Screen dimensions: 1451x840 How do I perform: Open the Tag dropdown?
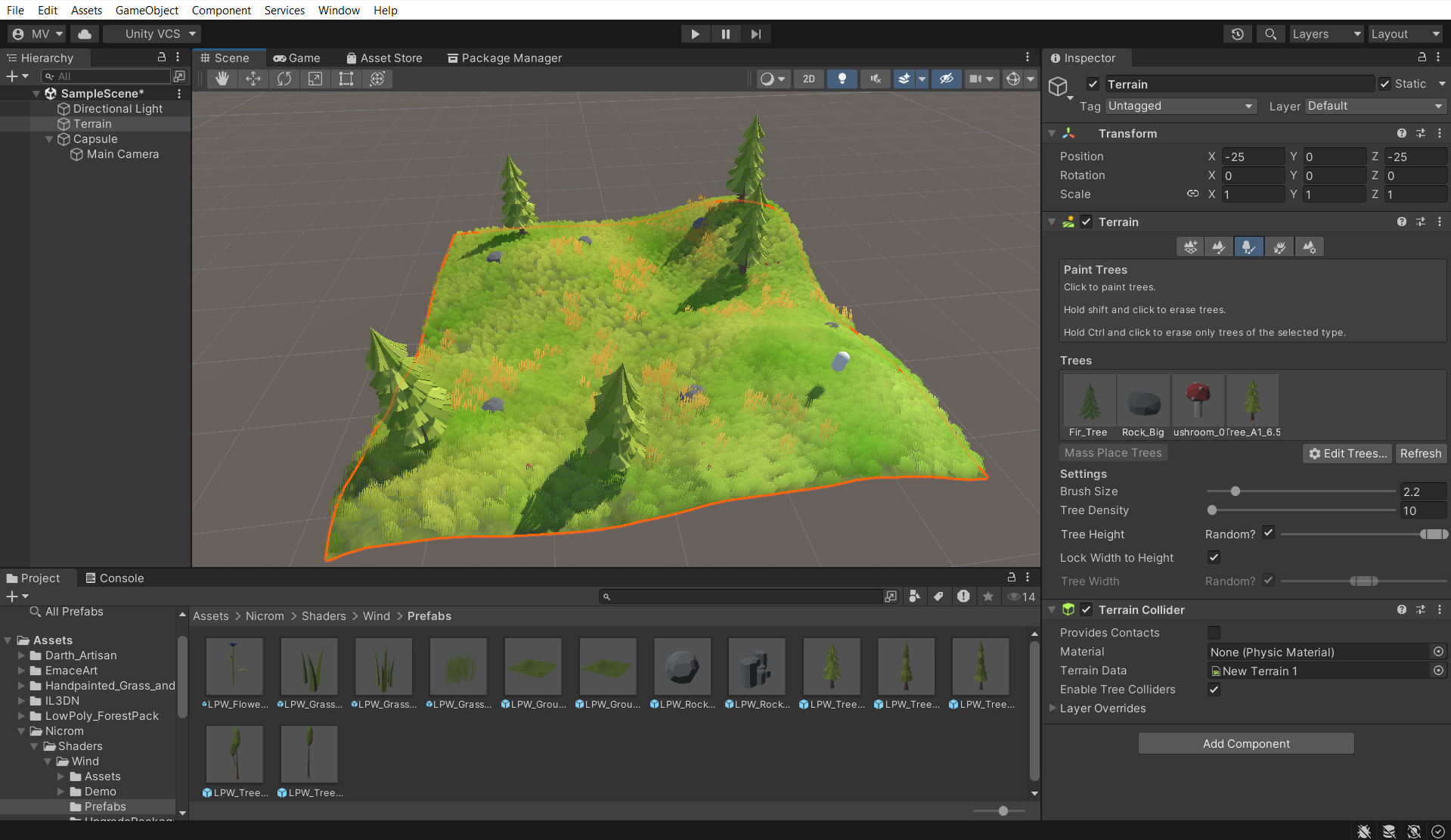coord(1180,106)
